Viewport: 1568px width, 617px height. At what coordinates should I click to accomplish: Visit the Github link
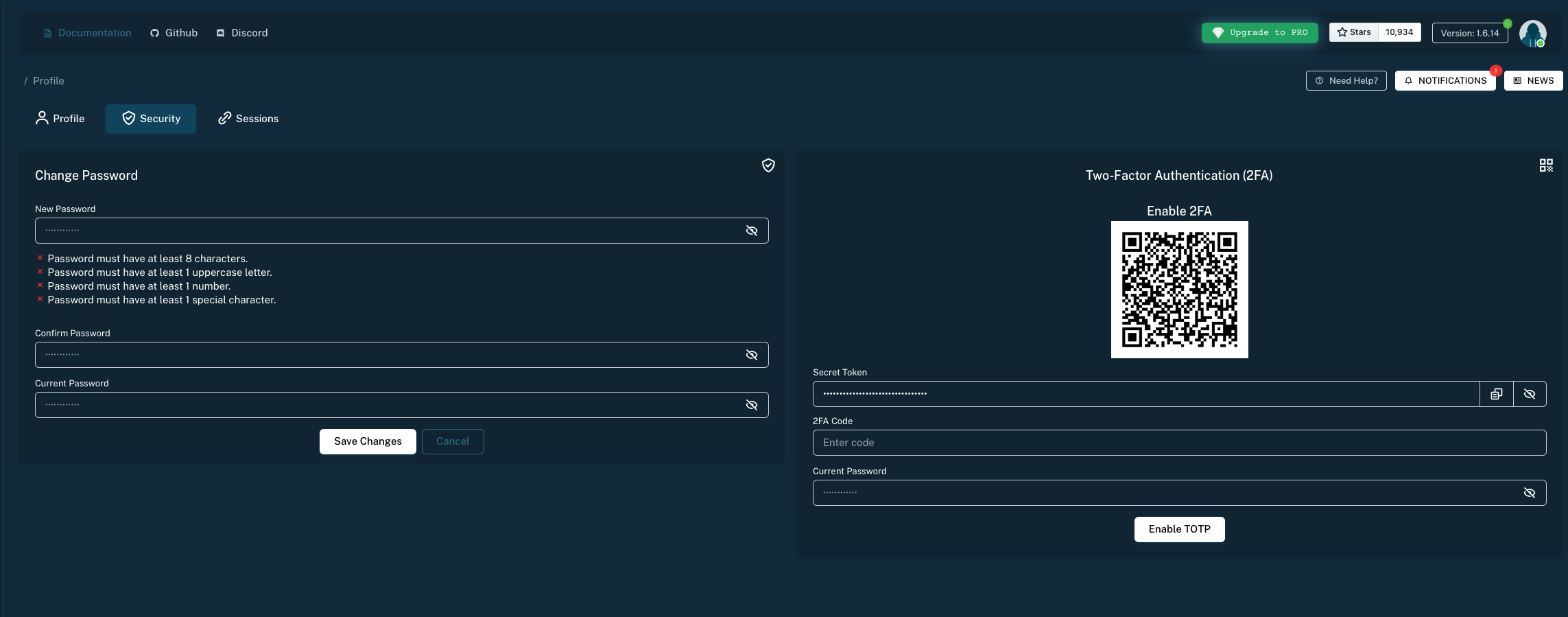[x=174, y=33]
